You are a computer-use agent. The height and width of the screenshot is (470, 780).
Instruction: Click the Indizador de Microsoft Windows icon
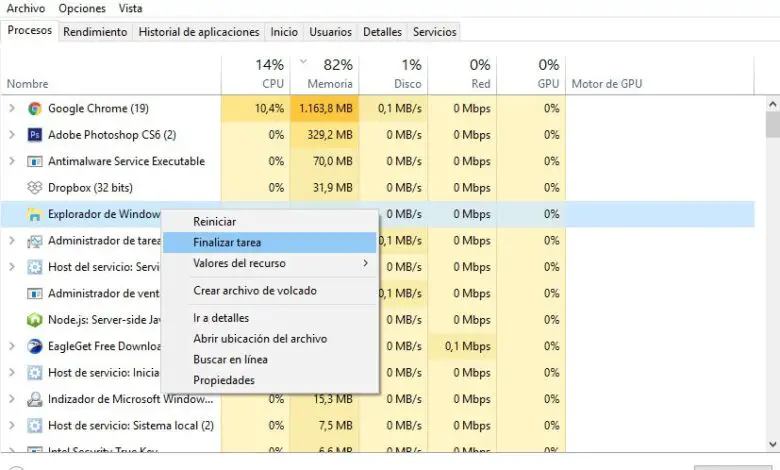click(35, 399)
